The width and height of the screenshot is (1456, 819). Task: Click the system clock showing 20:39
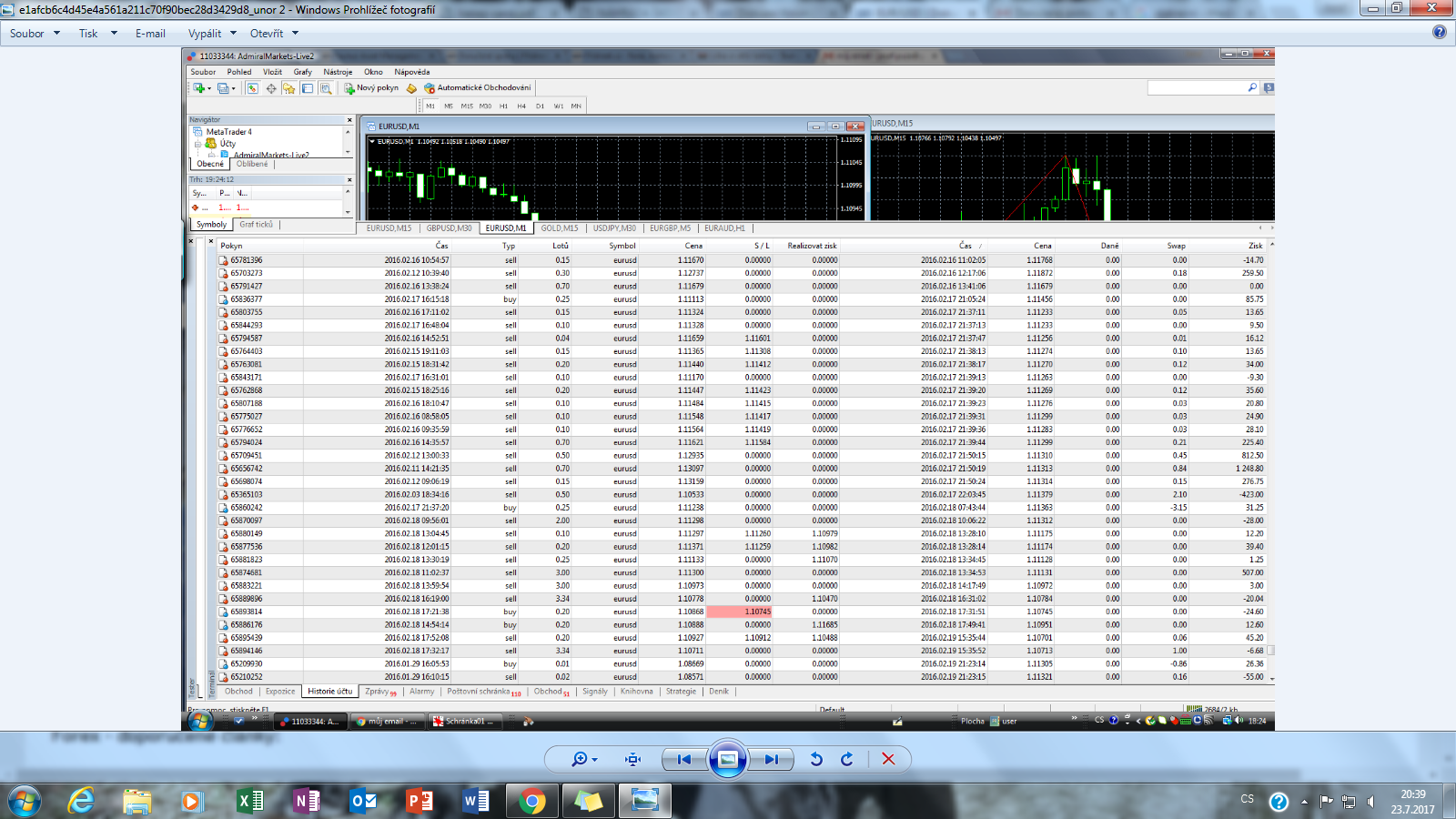click(1412, 802)
